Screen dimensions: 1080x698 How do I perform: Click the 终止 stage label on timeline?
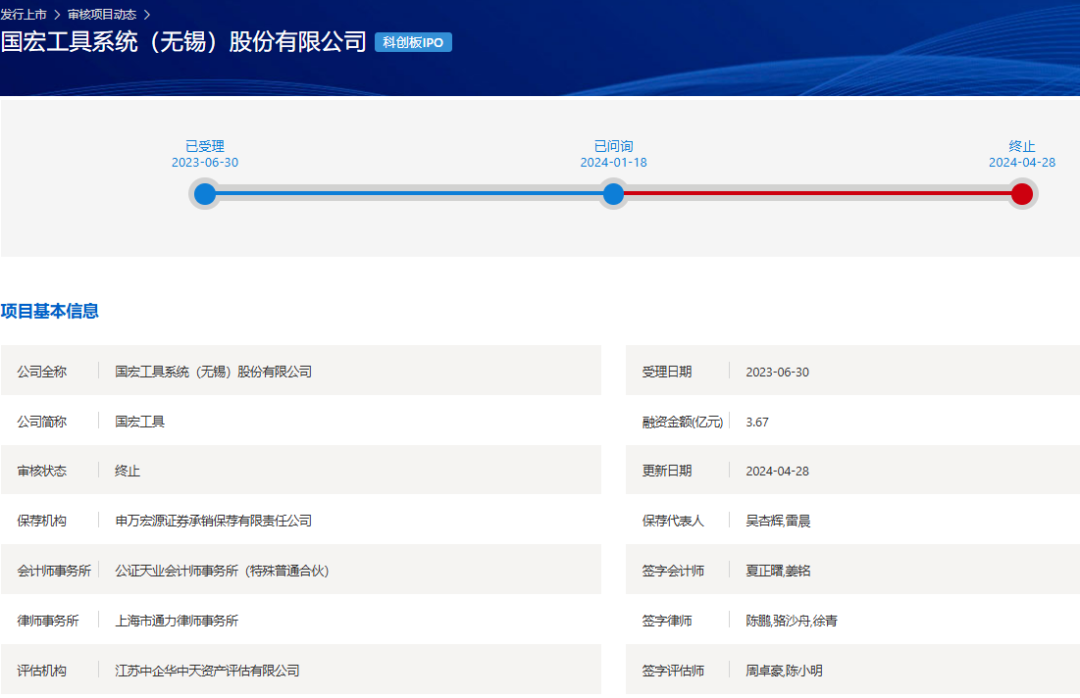[x=1022, y=146]
